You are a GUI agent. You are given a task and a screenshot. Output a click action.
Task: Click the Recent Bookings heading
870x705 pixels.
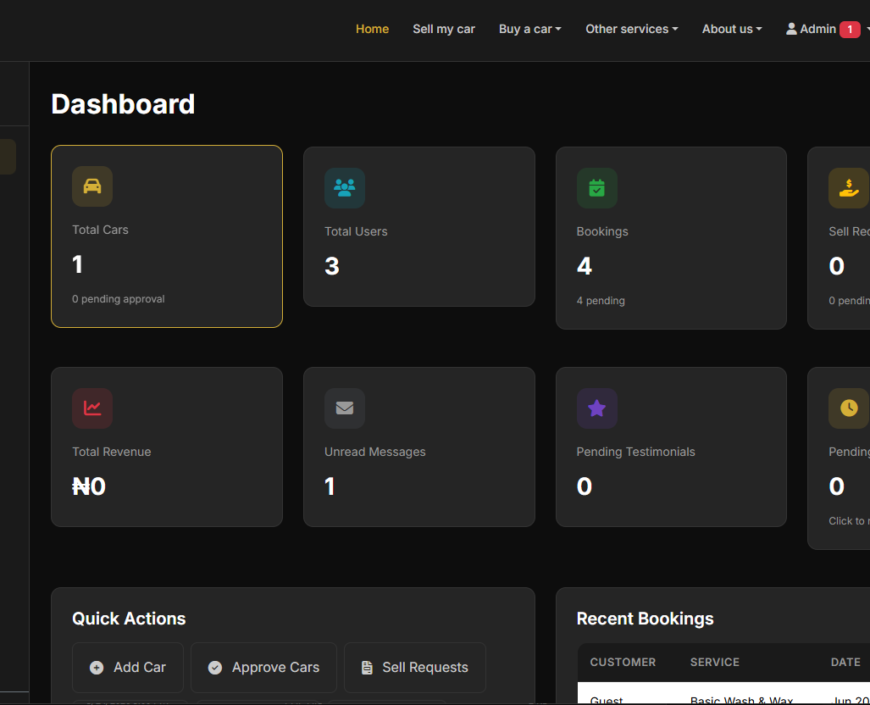(x=645, y=618)
